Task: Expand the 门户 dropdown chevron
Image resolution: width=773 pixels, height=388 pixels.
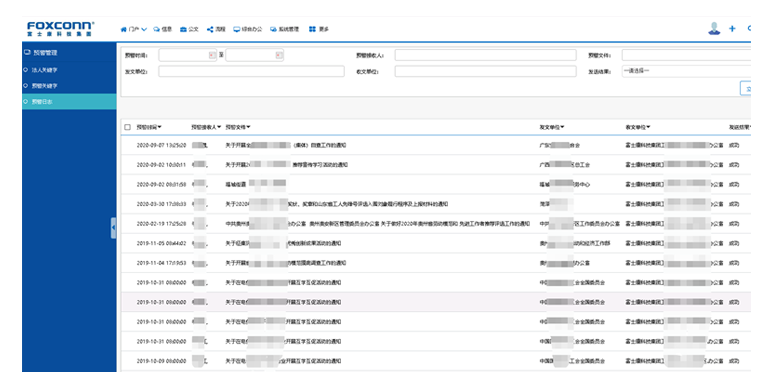Action: click(144, 30)
